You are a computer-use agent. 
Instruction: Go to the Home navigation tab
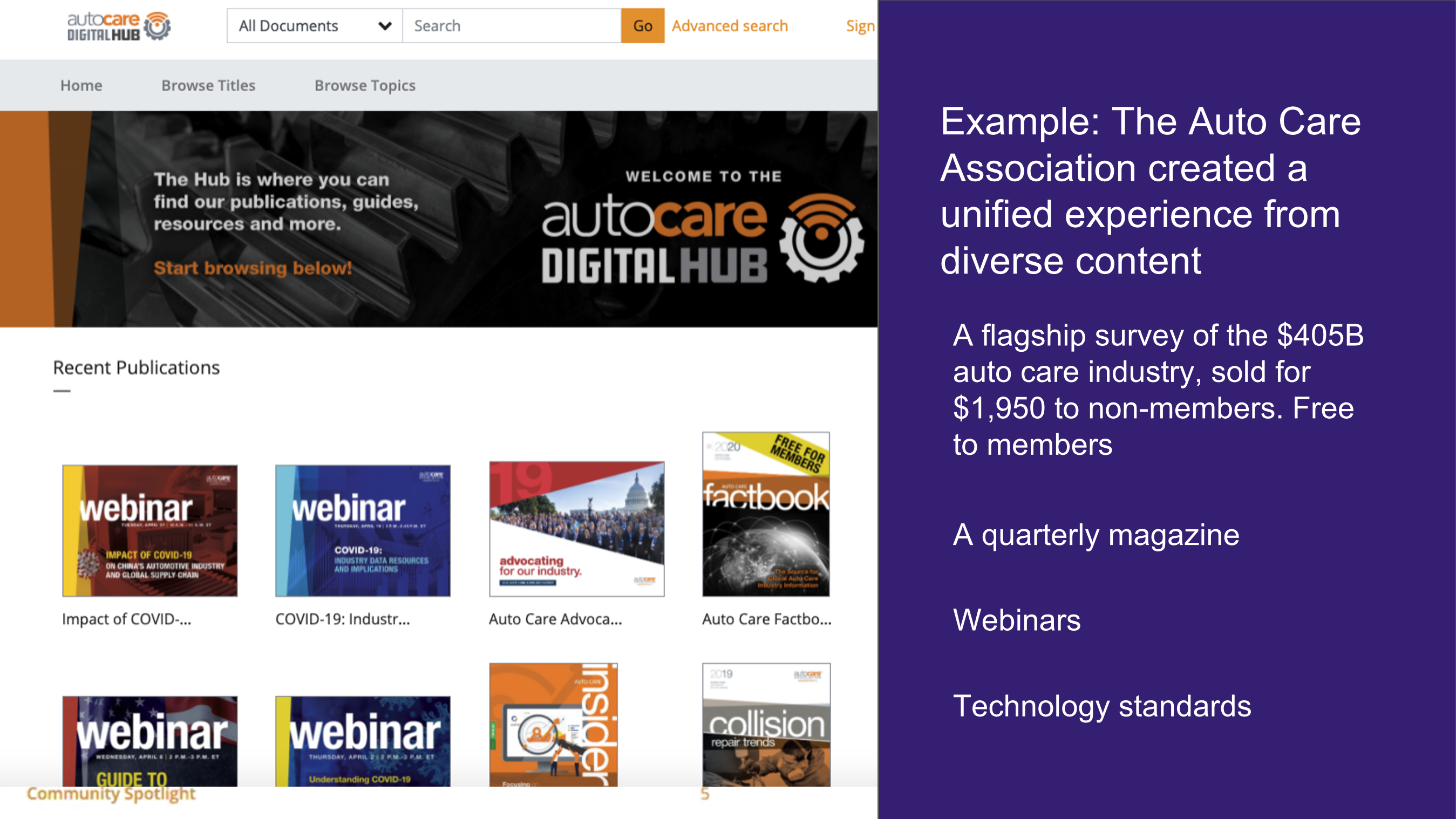point(81,85)
